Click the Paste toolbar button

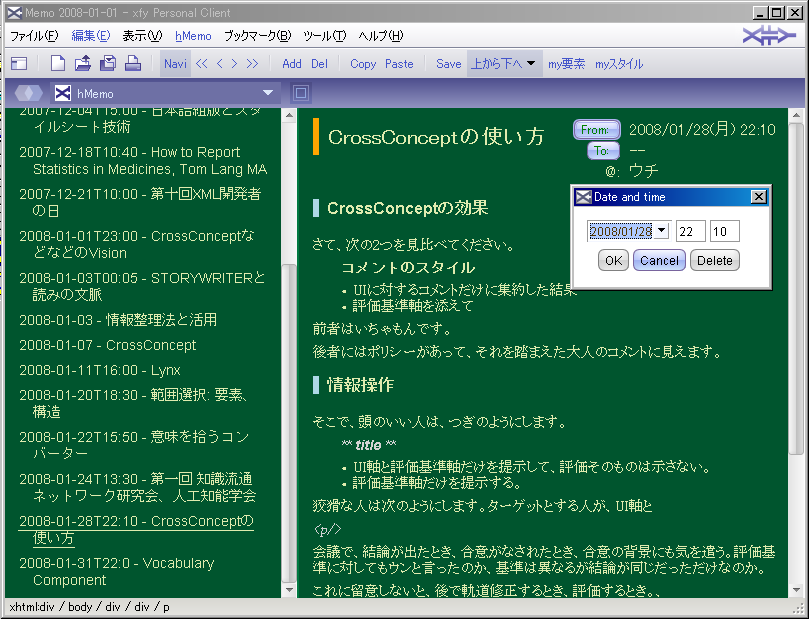399,63
